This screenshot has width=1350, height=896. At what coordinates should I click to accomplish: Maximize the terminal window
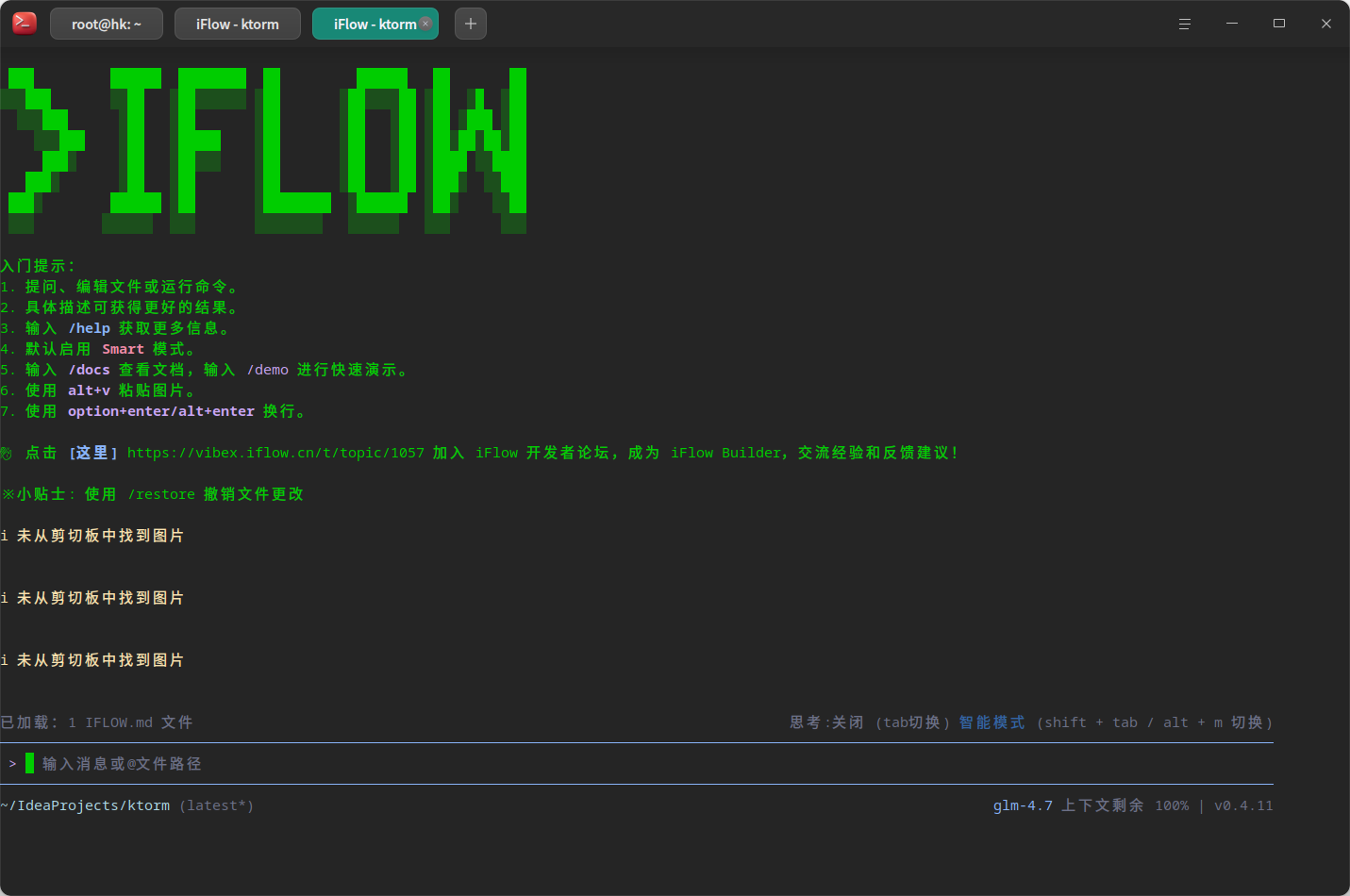click(1279, 24)
